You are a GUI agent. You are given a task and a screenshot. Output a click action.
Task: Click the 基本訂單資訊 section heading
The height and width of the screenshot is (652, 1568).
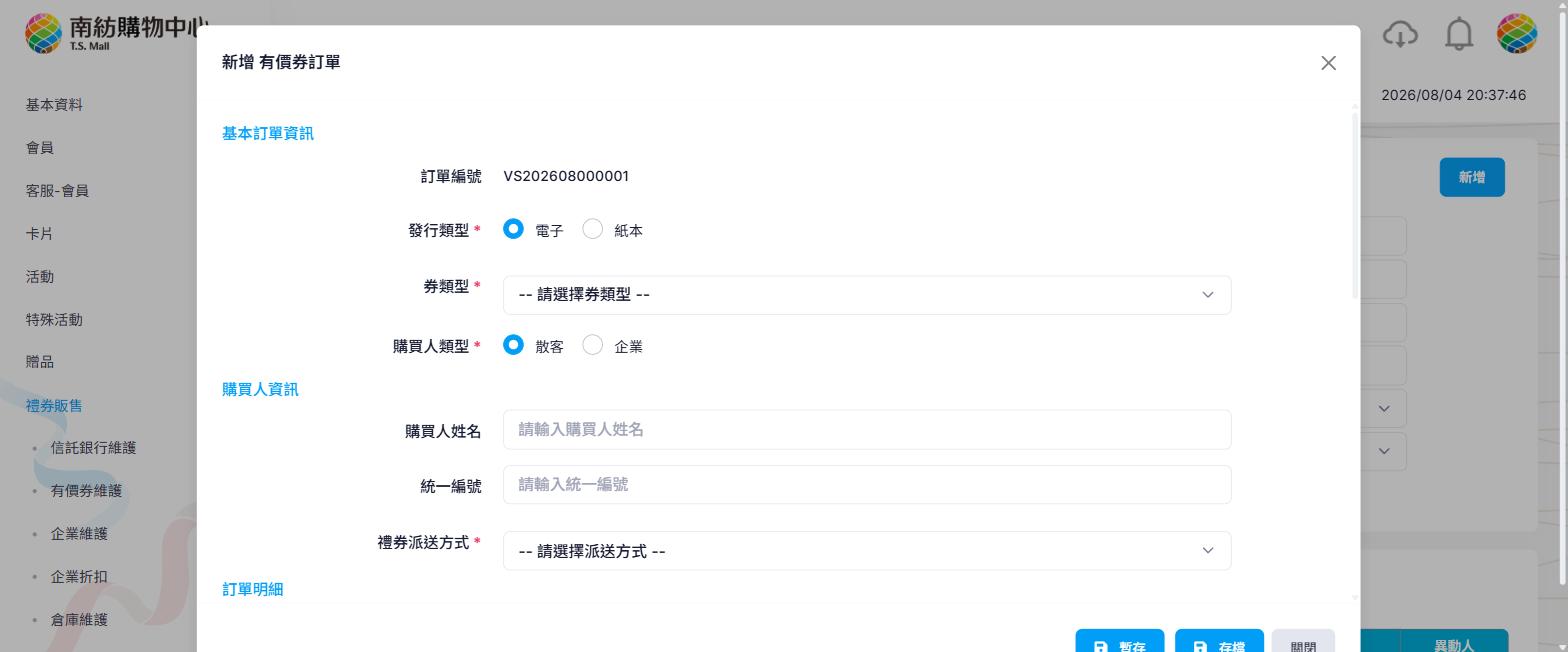pyautogui.click(x=268, y=134)
